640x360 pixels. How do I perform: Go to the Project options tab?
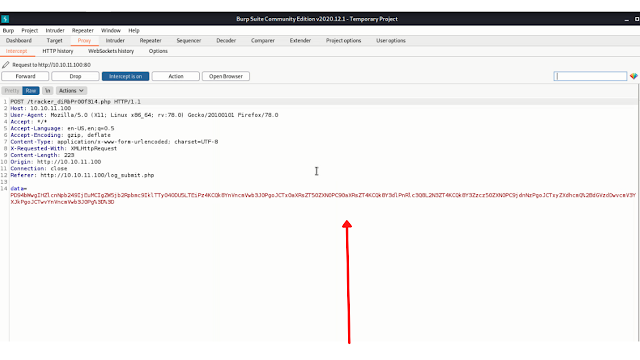(343, 40)
